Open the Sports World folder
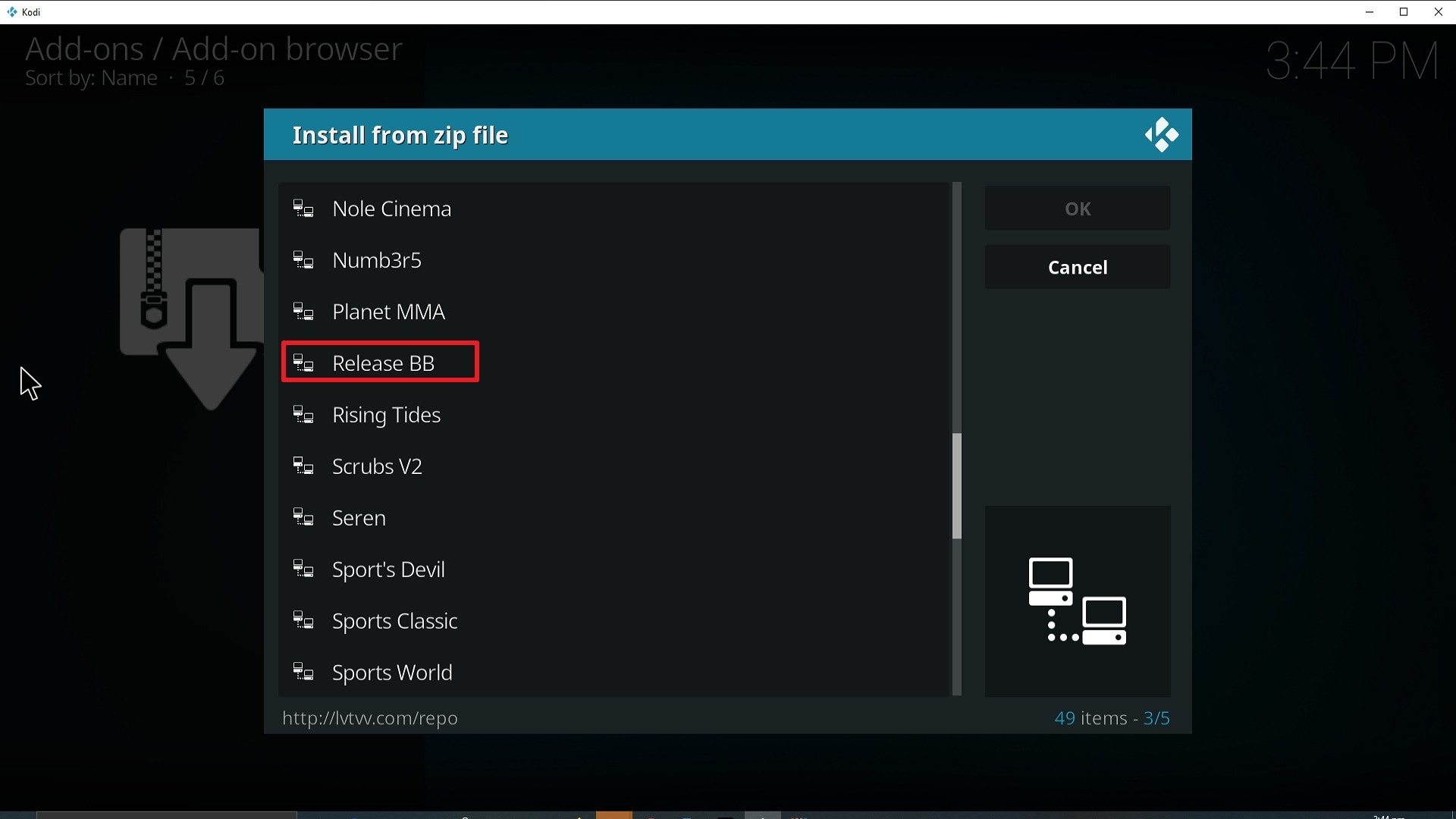This screenshot has width=1456, height=819. [x=614, y=673]
